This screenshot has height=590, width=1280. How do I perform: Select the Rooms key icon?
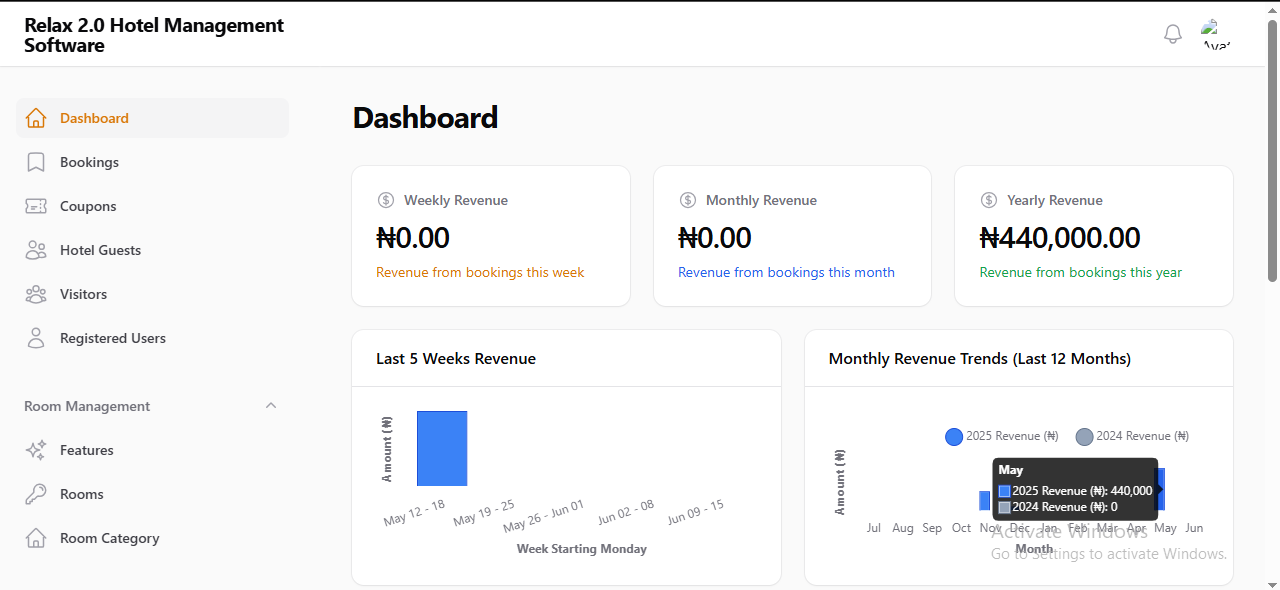tap(35, 493)
